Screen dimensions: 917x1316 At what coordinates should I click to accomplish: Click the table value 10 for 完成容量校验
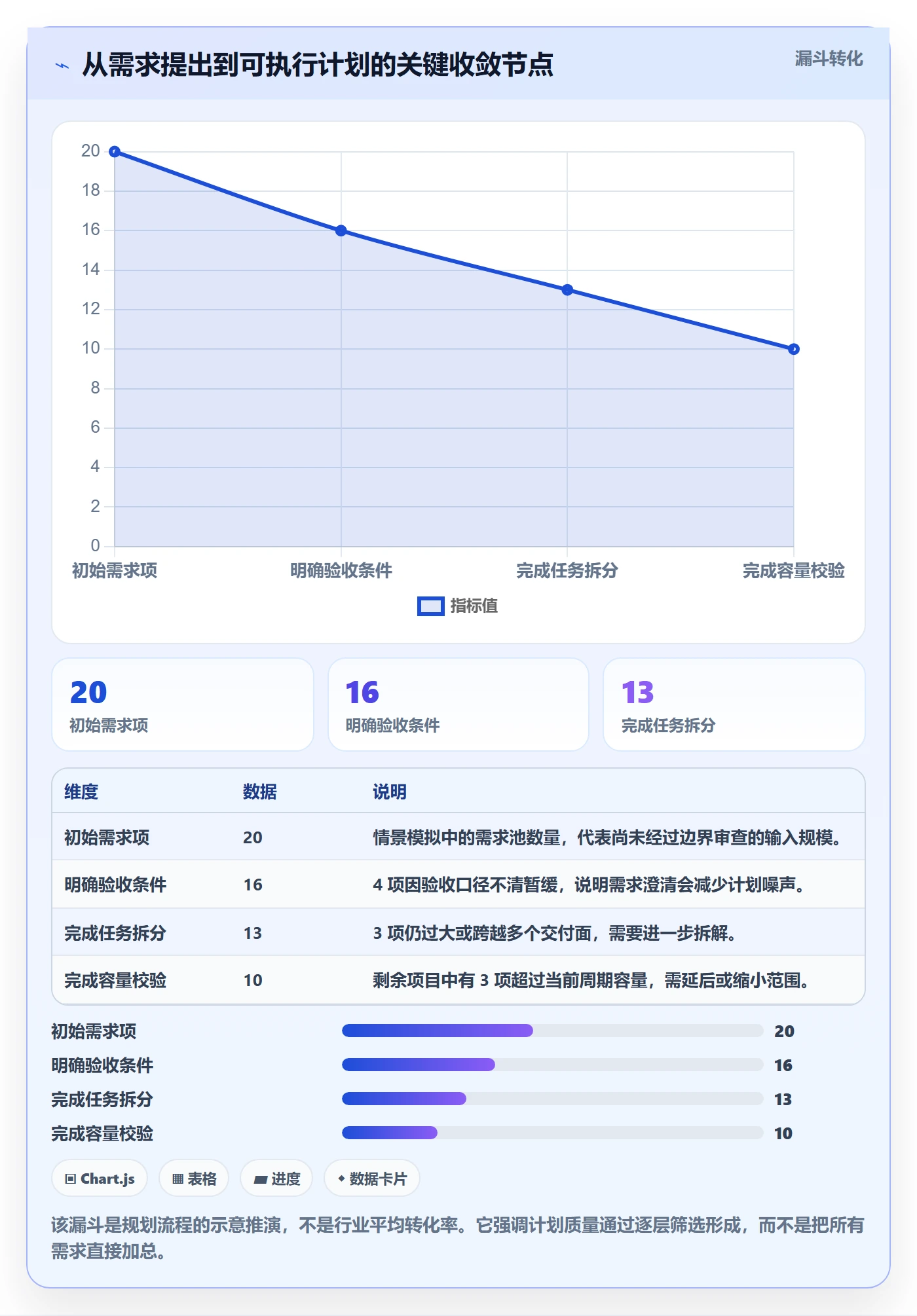point(253,980)
